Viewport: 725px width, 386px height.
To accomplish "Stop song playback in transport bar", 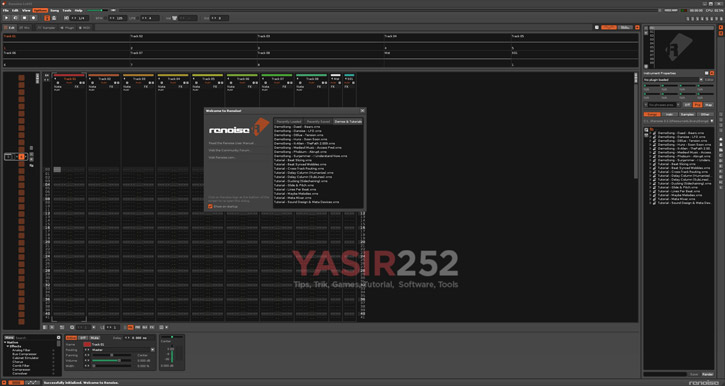I will 25,18.
